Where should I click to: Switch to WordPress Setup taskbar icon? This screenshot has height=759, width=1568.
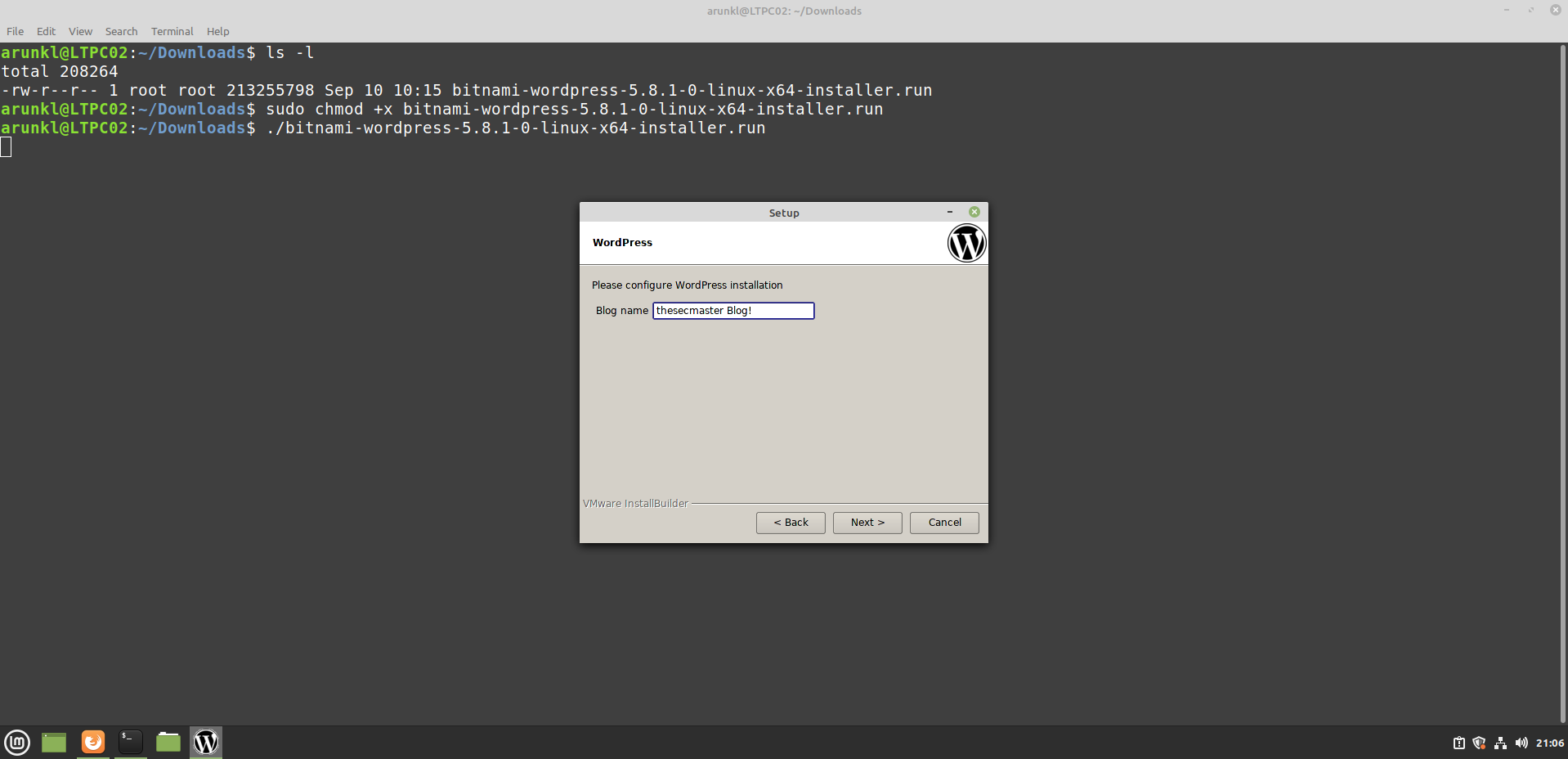[206, 742]
